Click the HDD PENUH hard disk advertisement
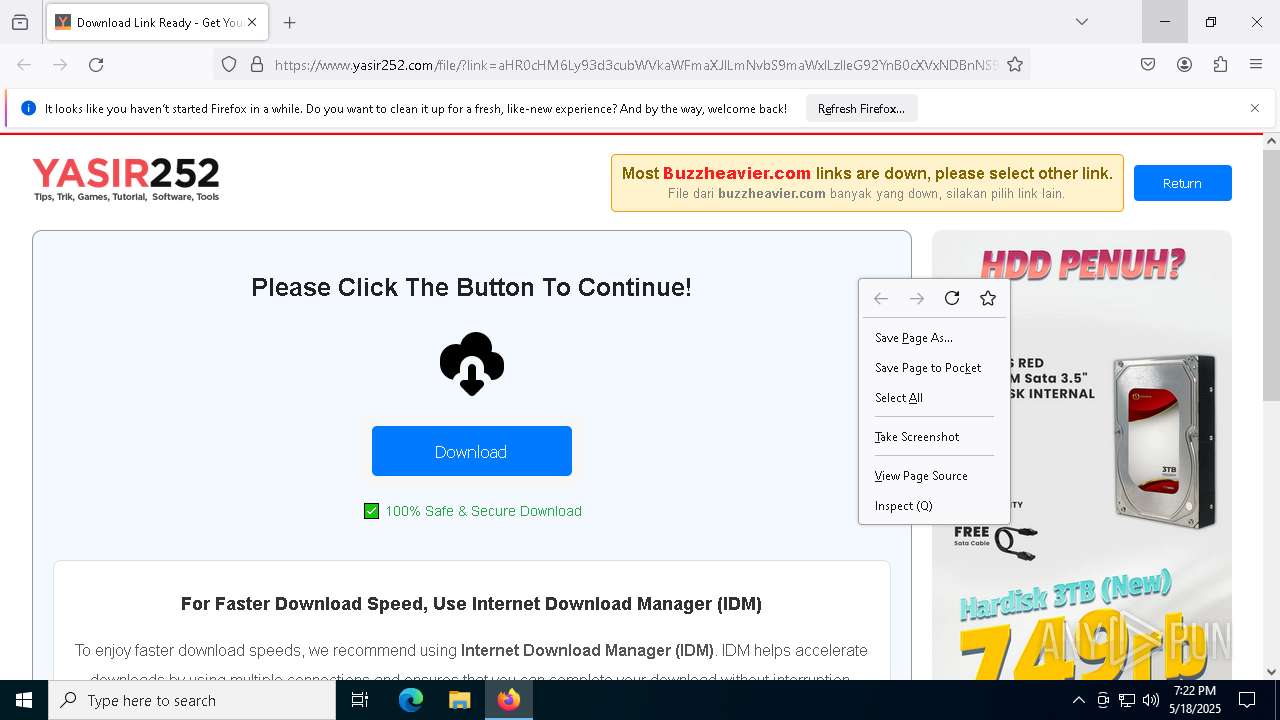 [x=1082, y=455]
